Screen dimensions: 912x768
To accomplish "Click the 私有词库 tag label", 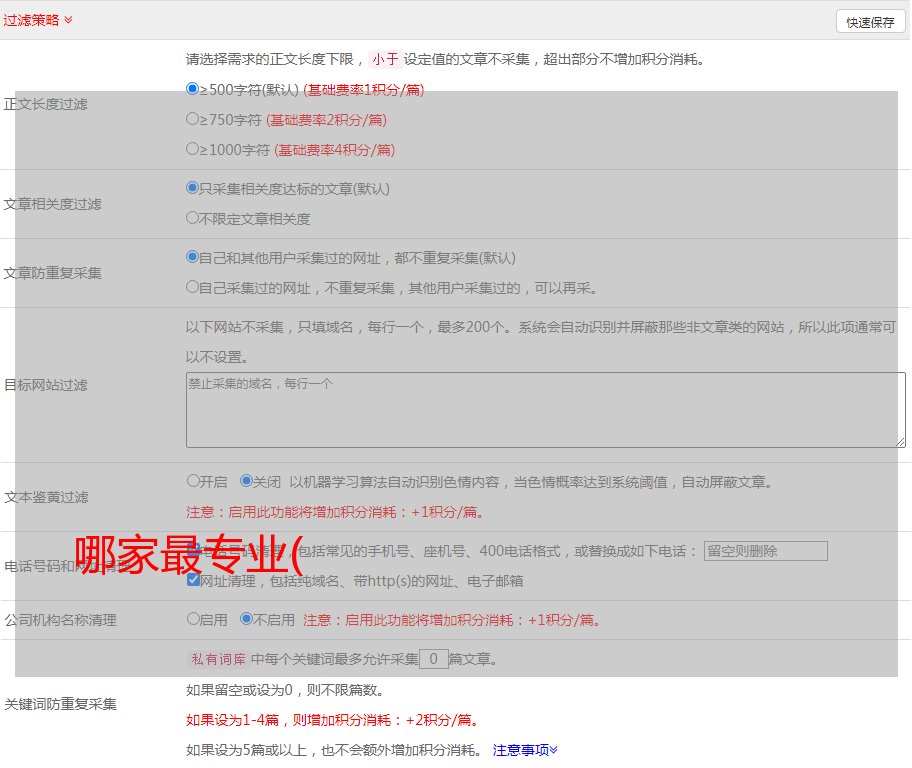I will 217,659.
